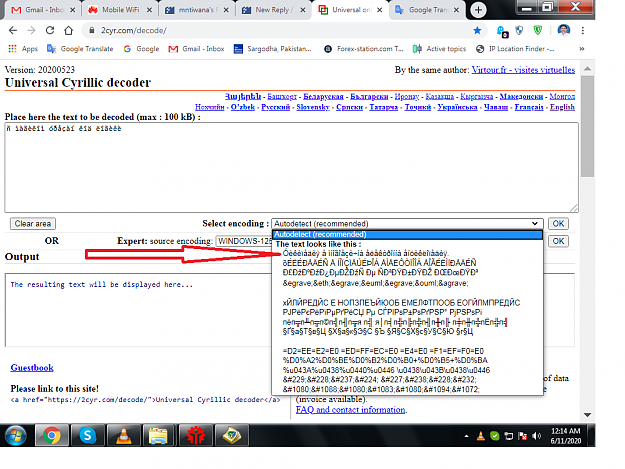Image resolution: width=625 pixels, height=469 pixels.
Task: Open the Guestbook link
Action: pos(32,367)
